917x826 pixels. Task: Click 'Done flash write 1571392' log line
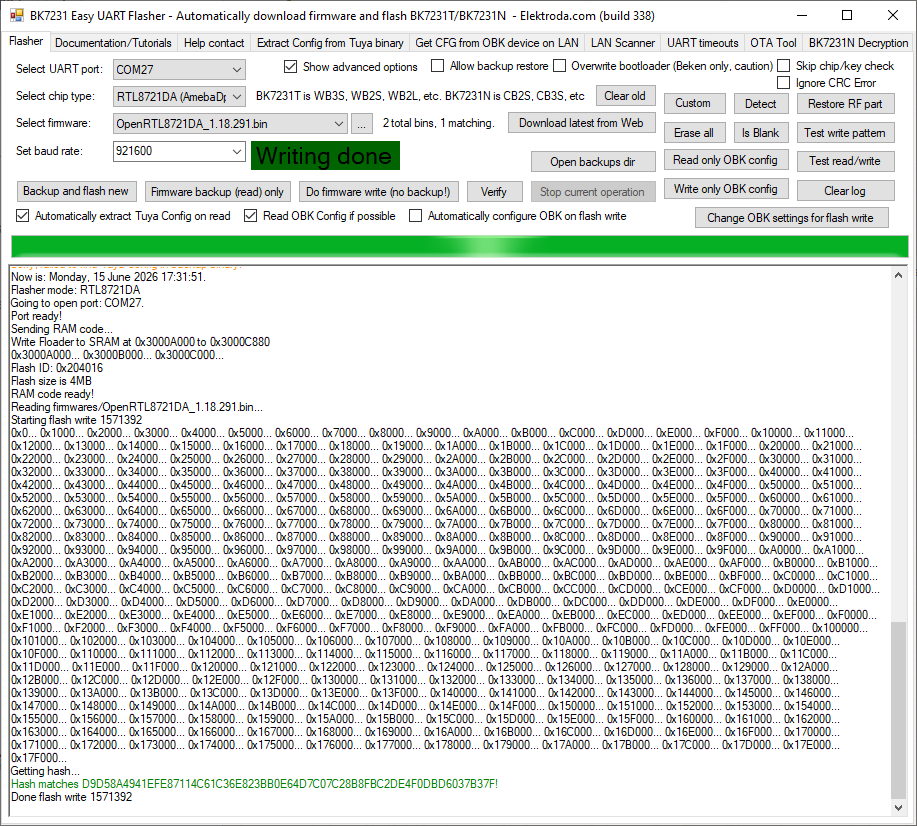[71, 797]
